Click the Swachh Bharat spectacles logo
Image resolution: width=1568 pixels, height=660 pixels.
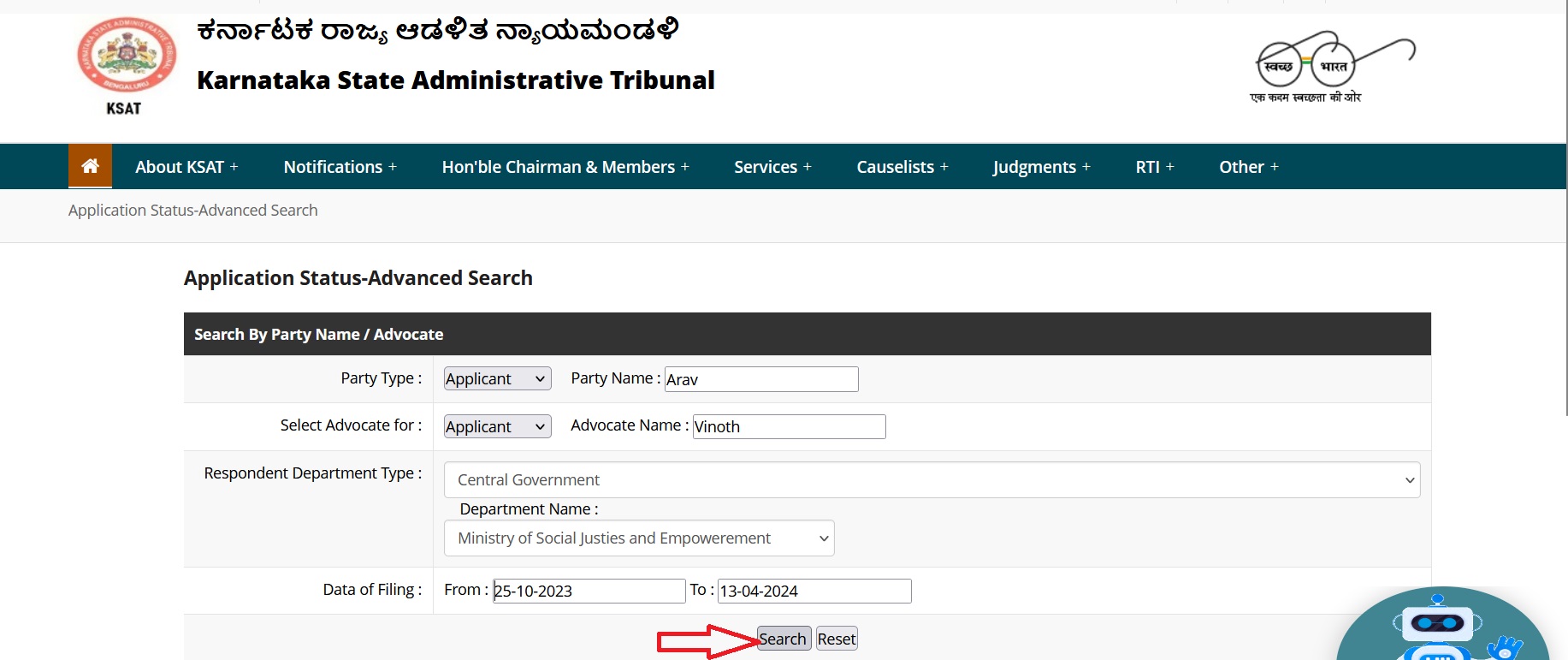tap(1333, 67)
